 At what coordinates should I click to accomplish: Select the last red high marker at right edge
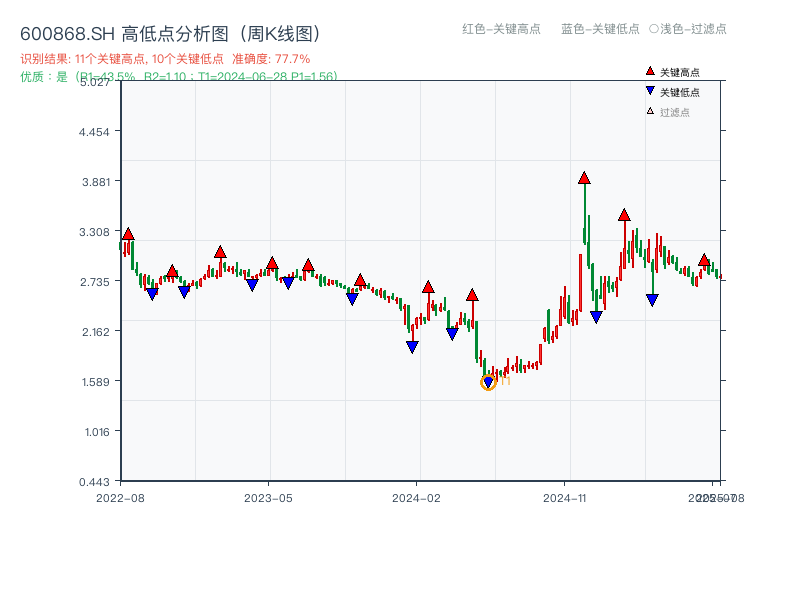click(704, 260)
